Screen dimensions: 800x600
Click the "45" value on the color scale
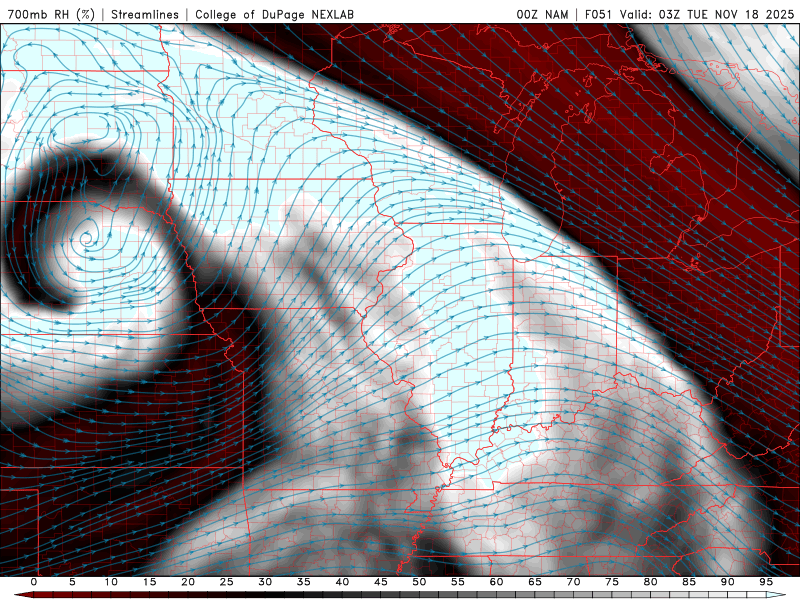click(x=381, y=582)
